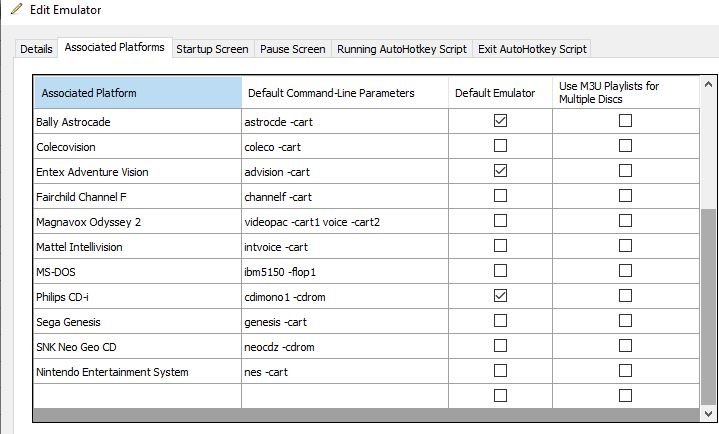This screenshot has width=719, height=434.
Task: Check M3U Playlists for Entex Adventure Vision
Action: tap(625, 171)
